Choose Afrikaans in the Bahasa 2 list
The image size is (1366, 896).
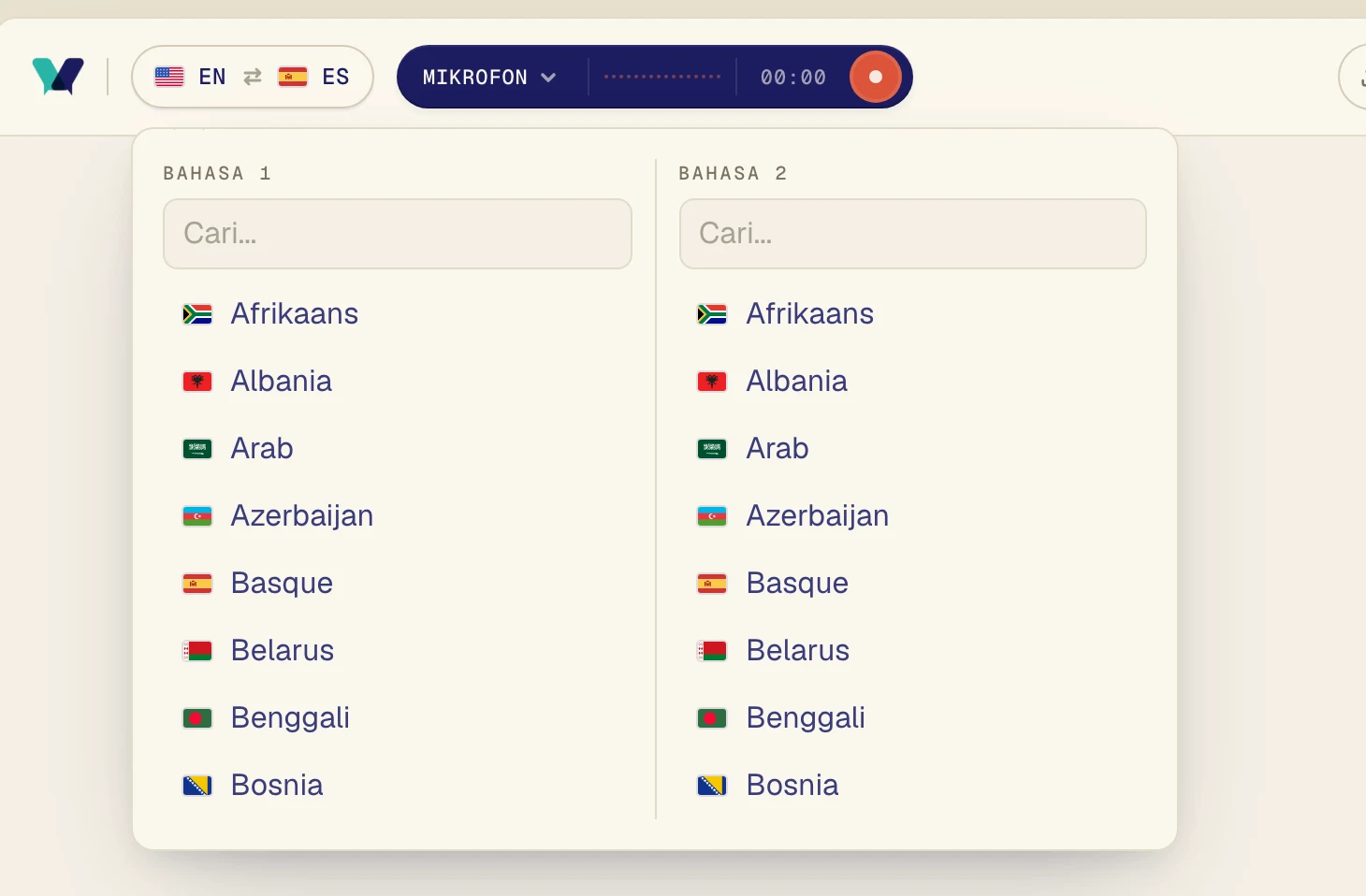click(x=913, y=314)
